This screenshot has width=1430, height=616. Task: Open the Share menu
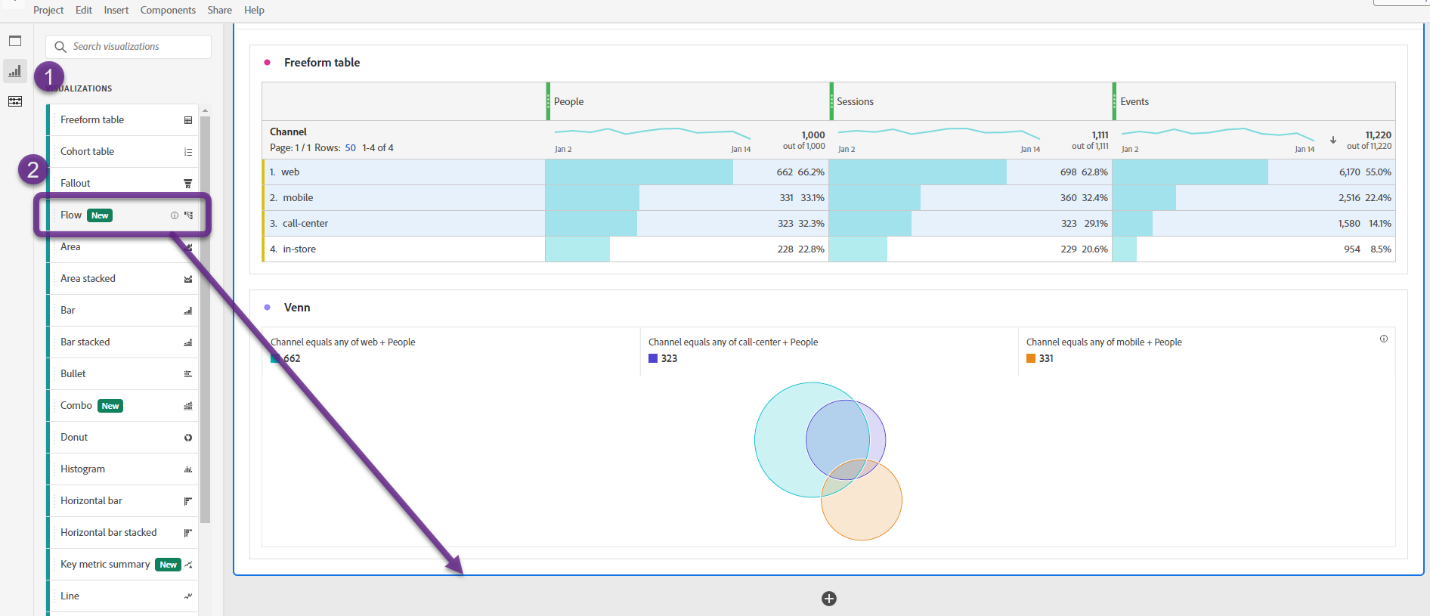click(x=220, y=10)
